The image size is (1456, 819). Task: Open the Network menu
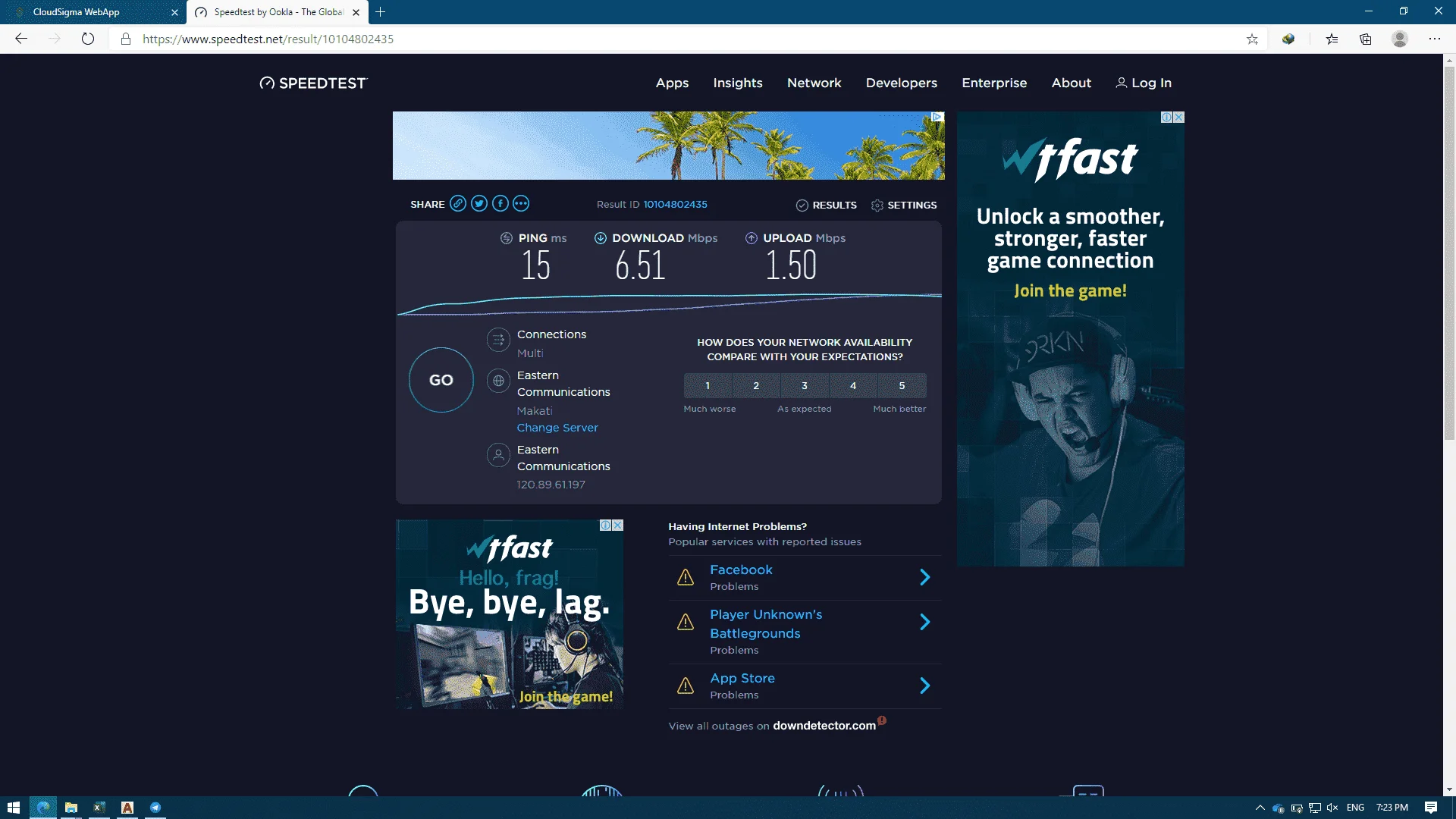tap(814, 83)
